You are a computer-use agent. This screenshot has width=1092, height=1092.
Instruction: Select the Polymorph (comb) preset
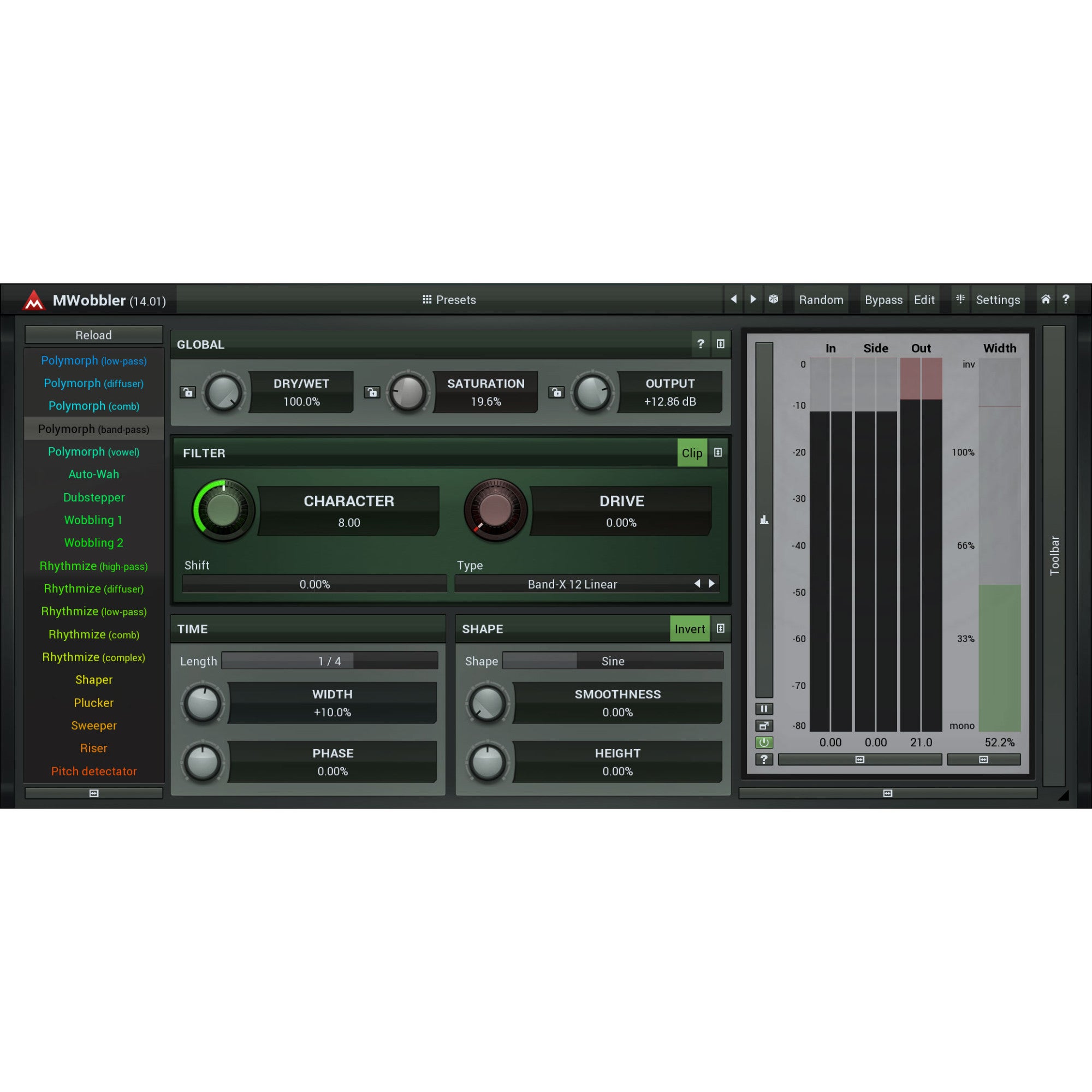[94, 406]
